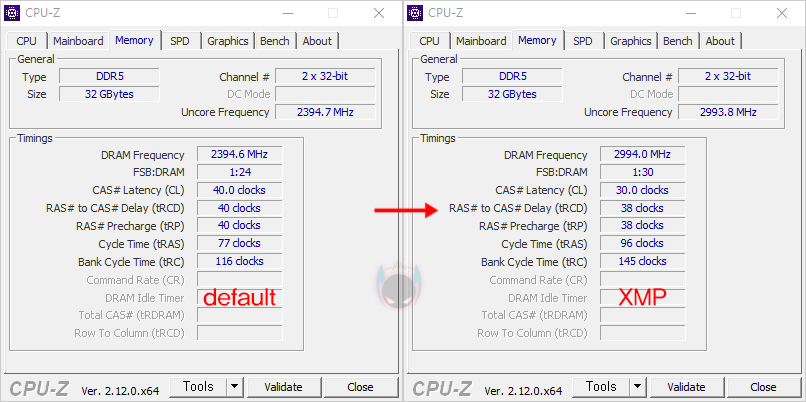Select the Memory tab in left window
Viewport: 806px width, 402px height.
click(134, 40)
